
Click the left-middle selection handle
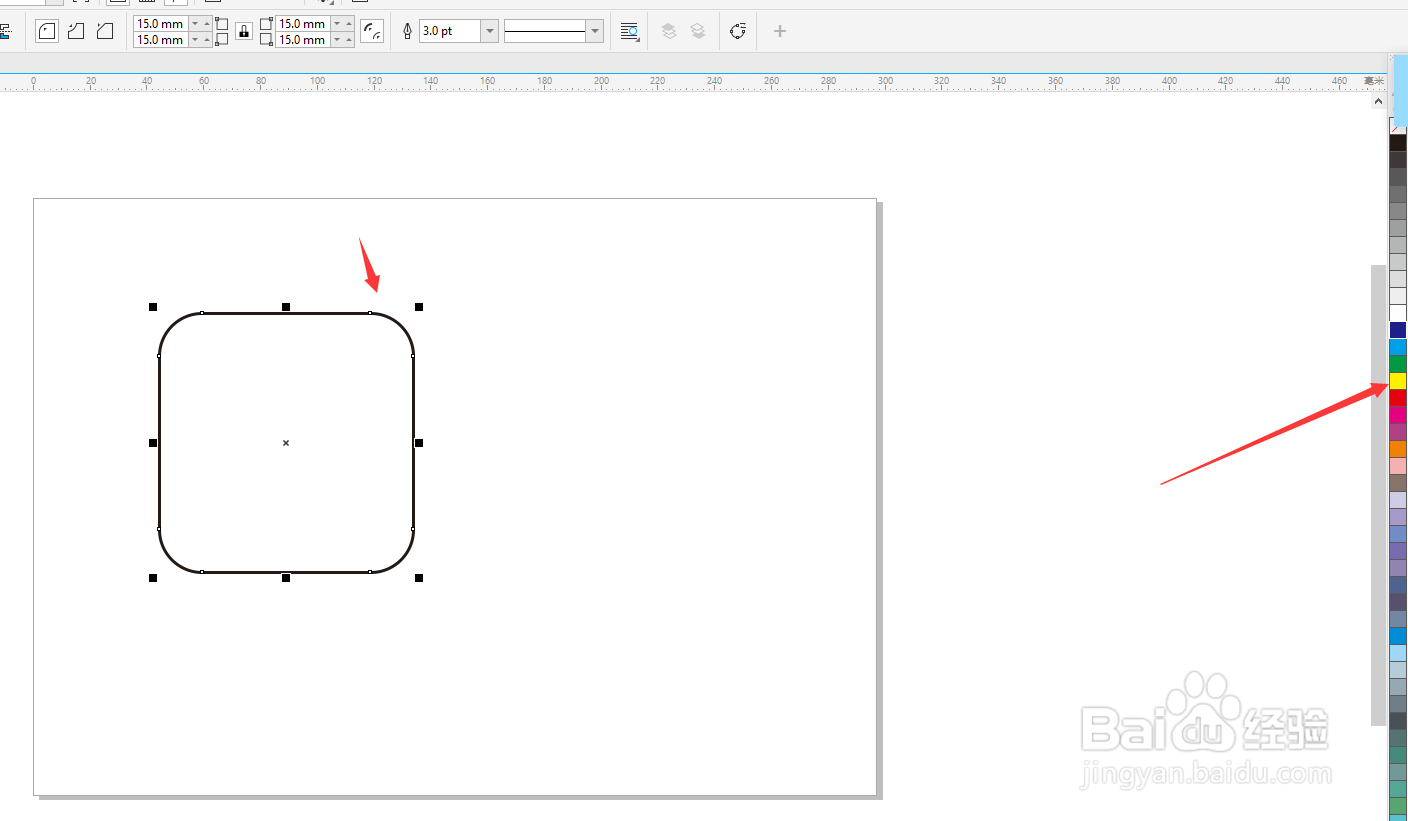(153, 442)
